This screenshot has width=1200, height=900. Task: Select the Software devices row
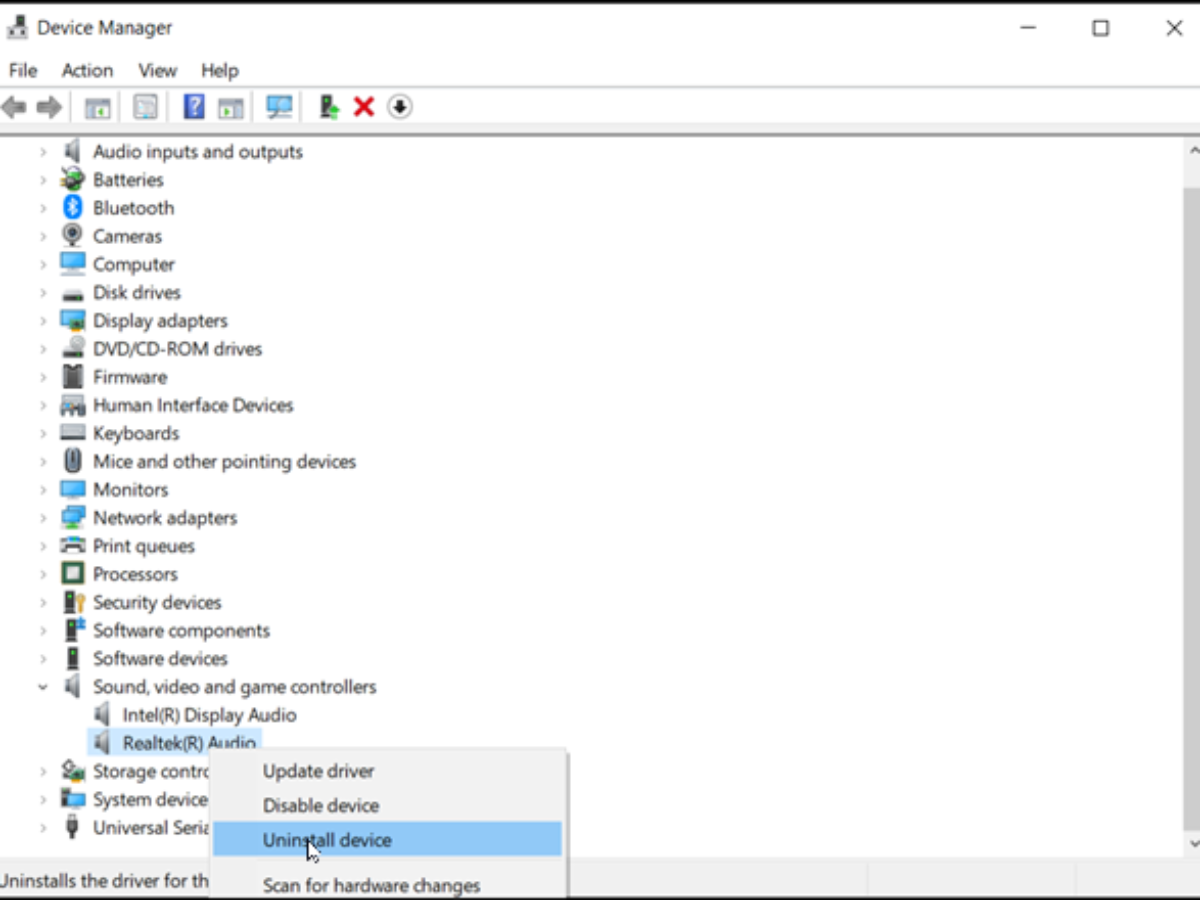coord(160,659)
